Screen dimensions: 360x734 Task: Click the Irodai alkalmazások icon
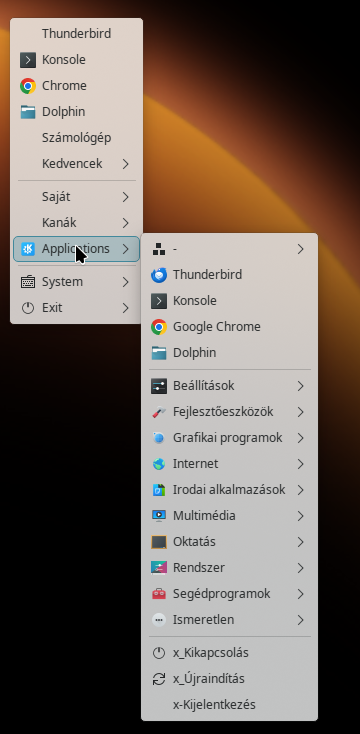(x=159, y=490)
